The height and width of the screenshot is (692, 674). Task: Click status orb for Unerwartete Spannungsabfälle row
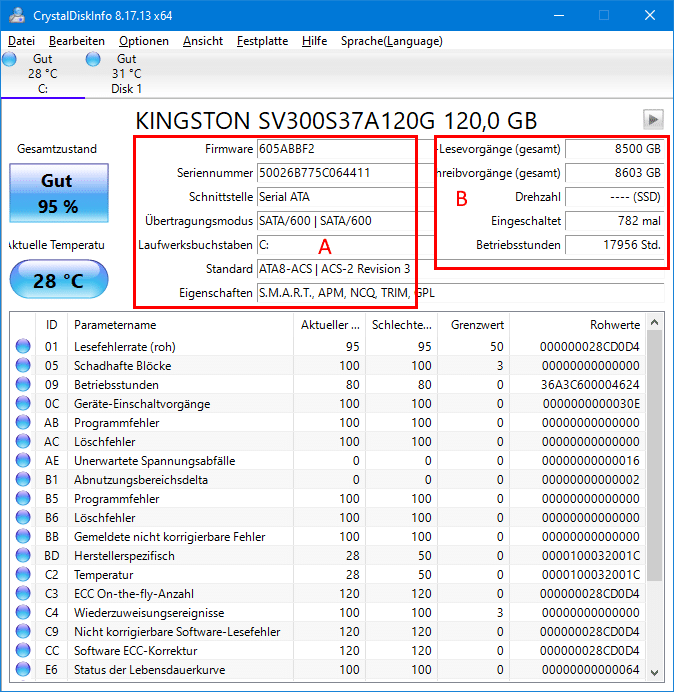pyautogui.click(x=23, y=460)
